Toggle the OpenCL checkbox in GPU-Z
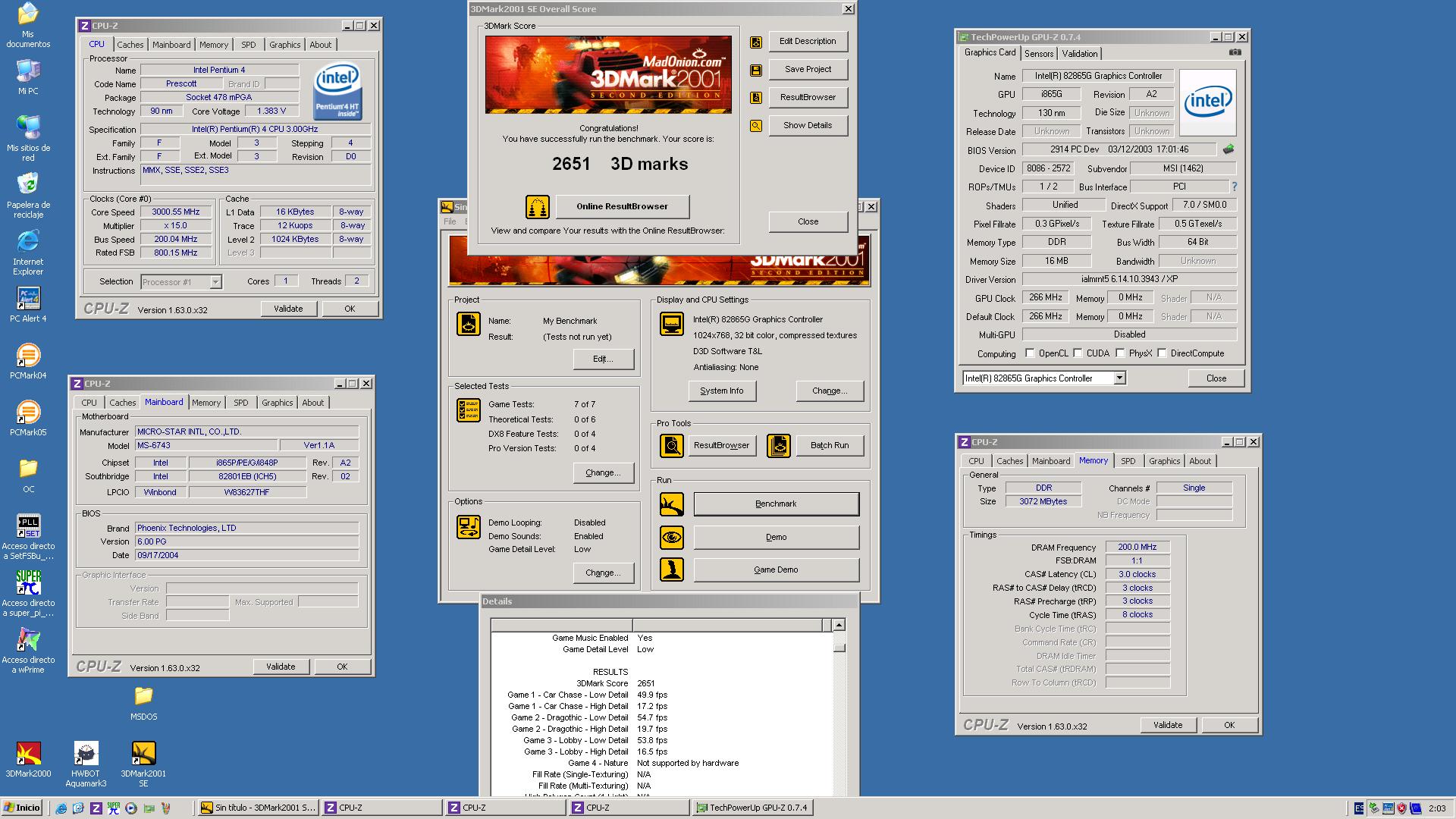This screenshot has width=1456, height=819. [1030, 353]
